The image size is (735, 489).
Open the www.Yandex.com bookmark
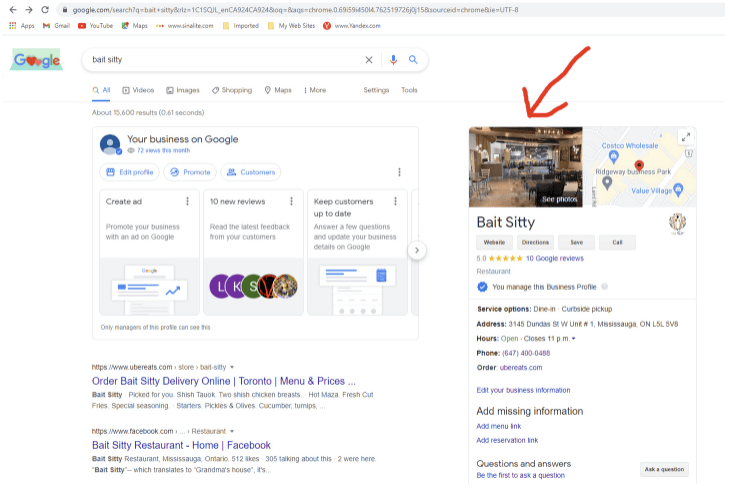coord(352,26)
